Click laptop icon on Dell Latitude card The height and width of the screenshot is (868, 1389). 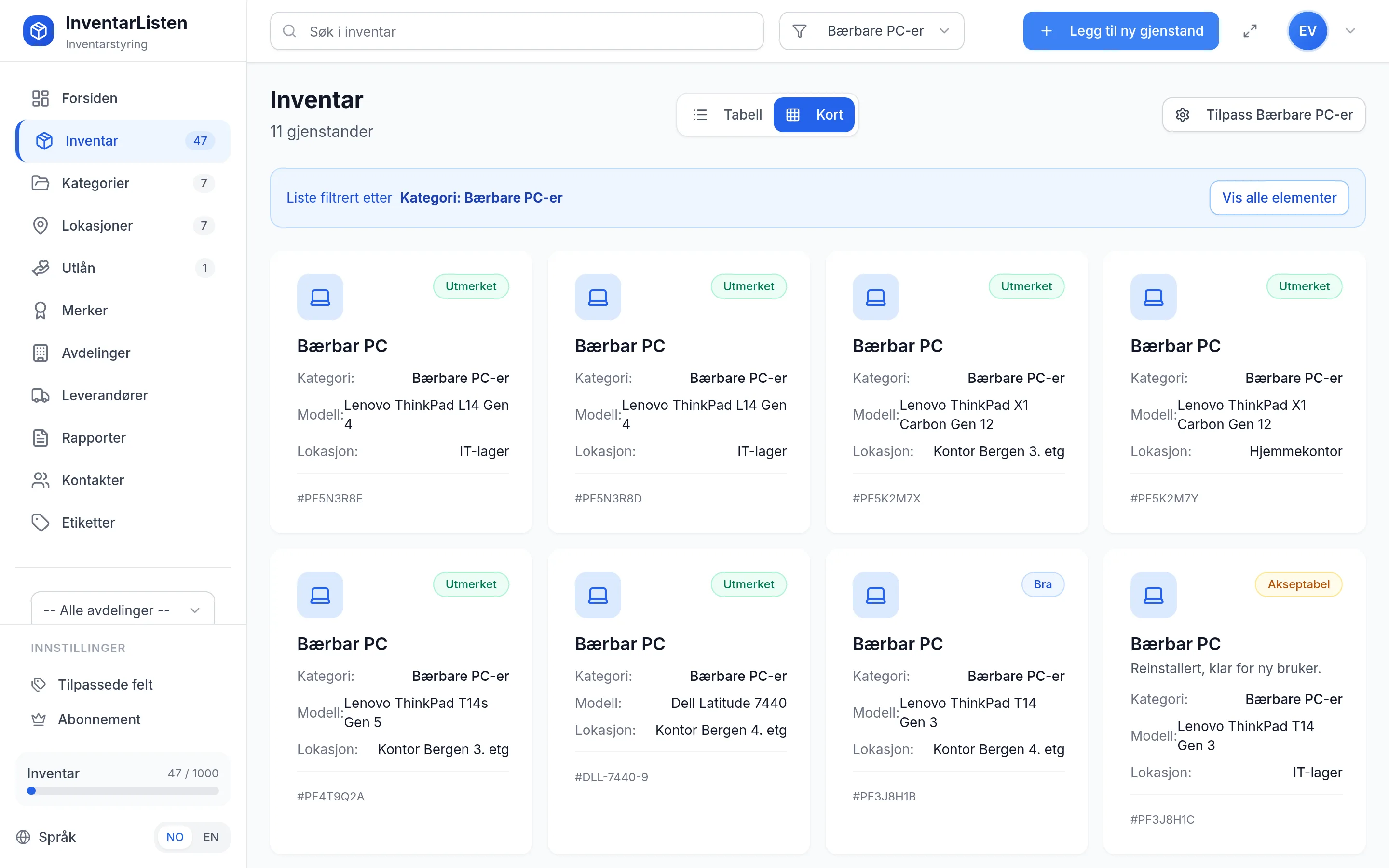(598, 595)
